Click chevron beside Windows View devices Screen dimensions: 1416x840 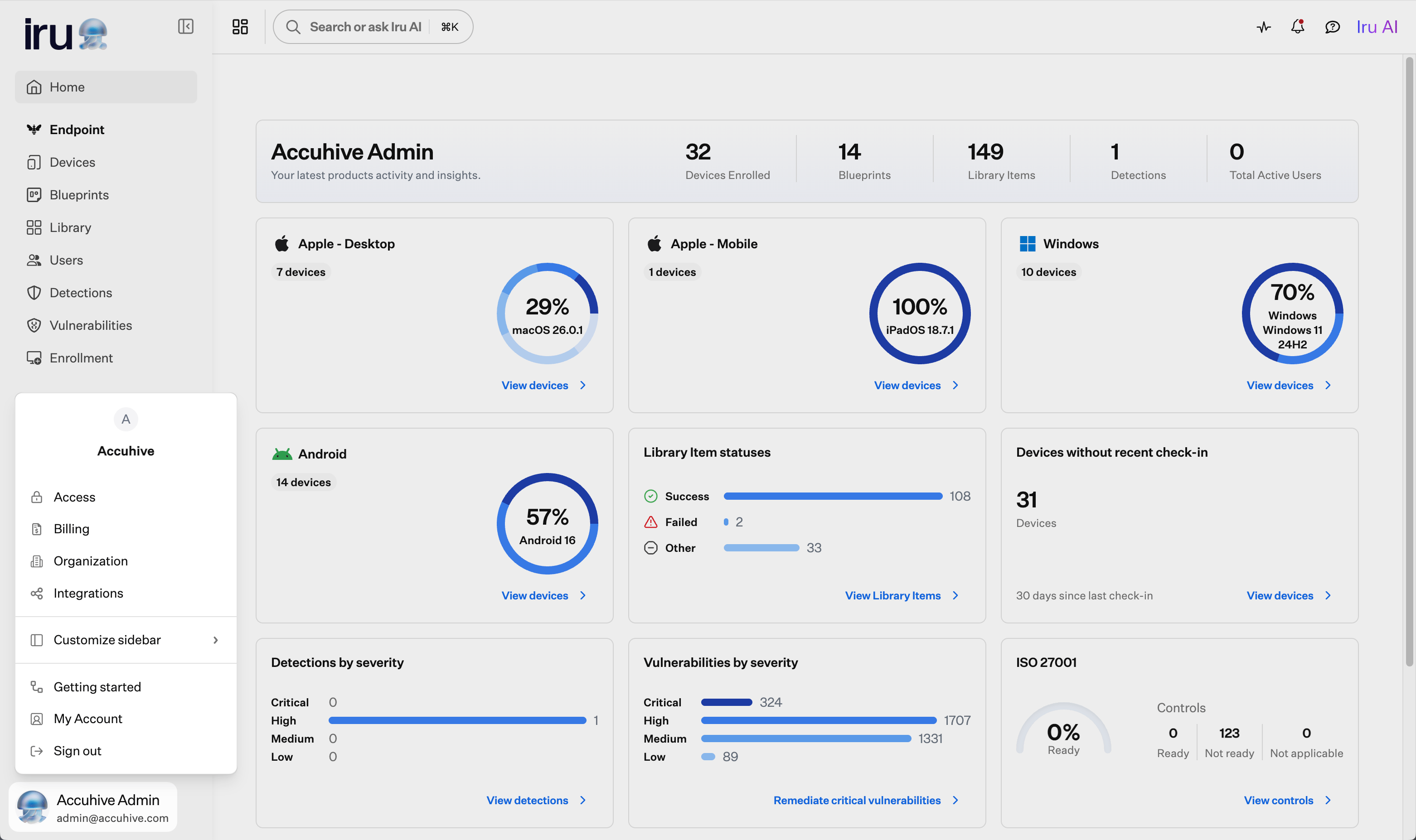[x=1328, y=386]
